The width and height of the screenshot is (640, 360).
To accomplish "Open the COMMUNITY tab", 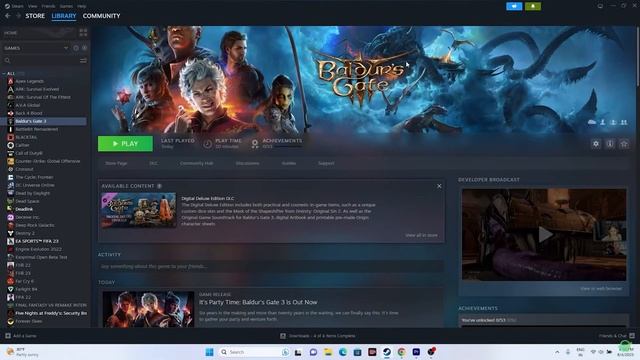I will point(101,16).
